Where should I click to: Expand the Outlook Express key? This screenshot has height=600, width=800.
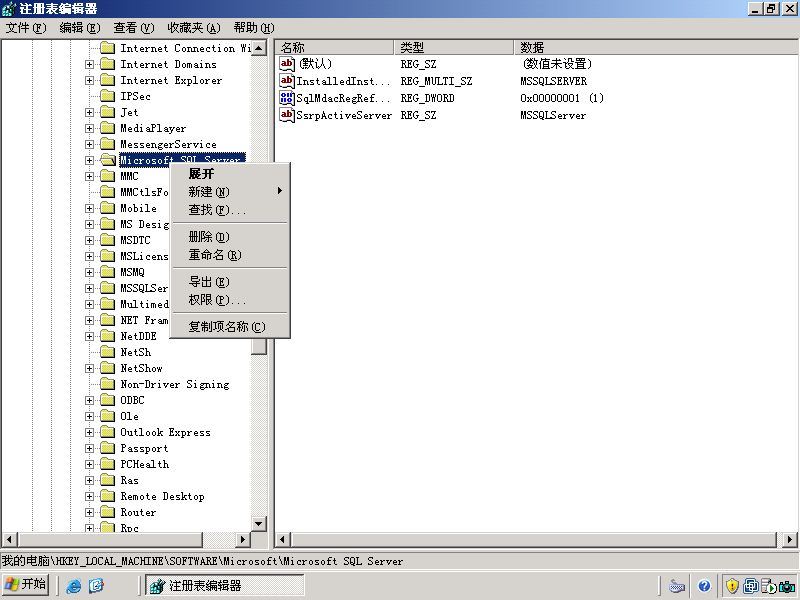89,432
